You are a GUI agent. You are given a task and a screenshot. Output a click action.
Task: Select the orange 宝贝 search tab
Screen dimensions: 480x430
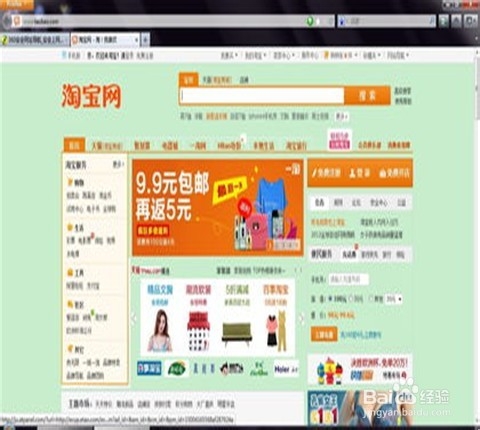[x=189, y=80]
